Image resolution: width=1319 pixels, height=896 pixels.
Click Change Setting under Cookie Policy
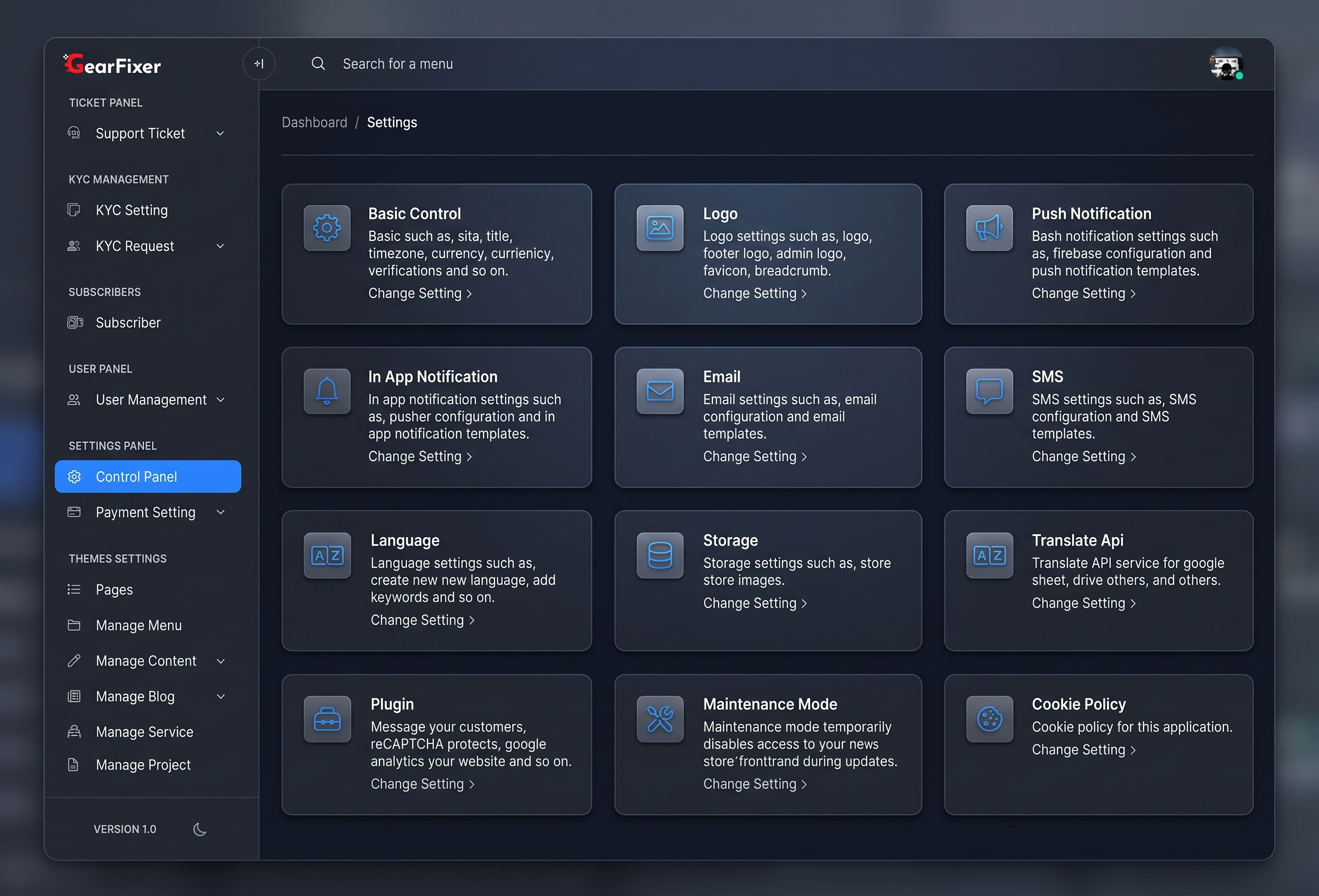[1083, 750]
